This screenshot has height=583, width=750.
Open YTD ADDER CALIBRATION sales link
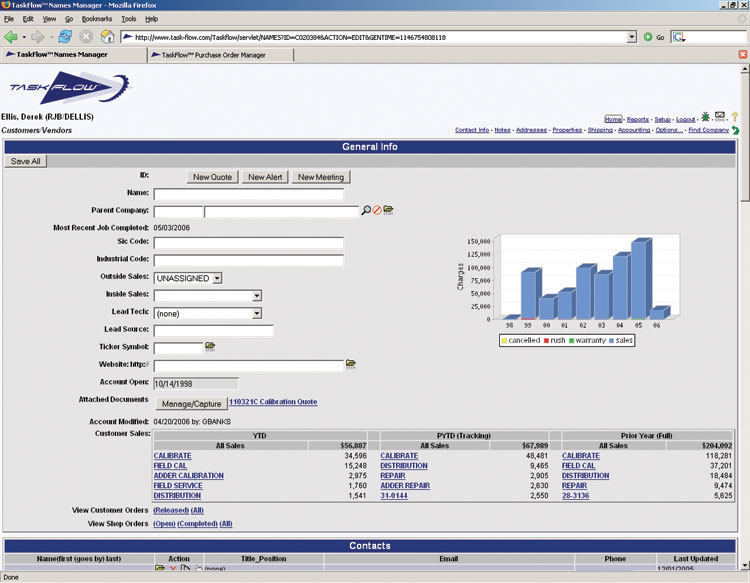pyautogui.click(x=188, y=475)
